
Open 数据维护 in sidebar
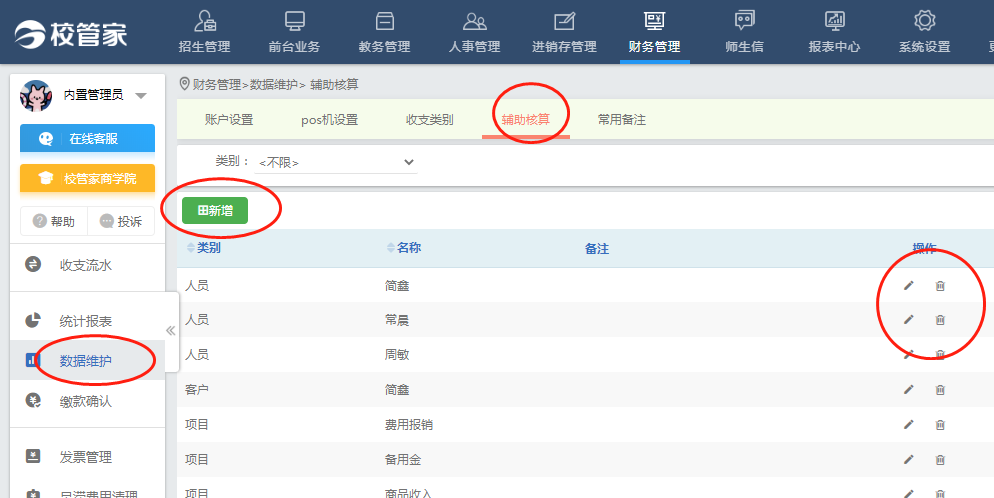pyautogui.click(x=86, y=361)
